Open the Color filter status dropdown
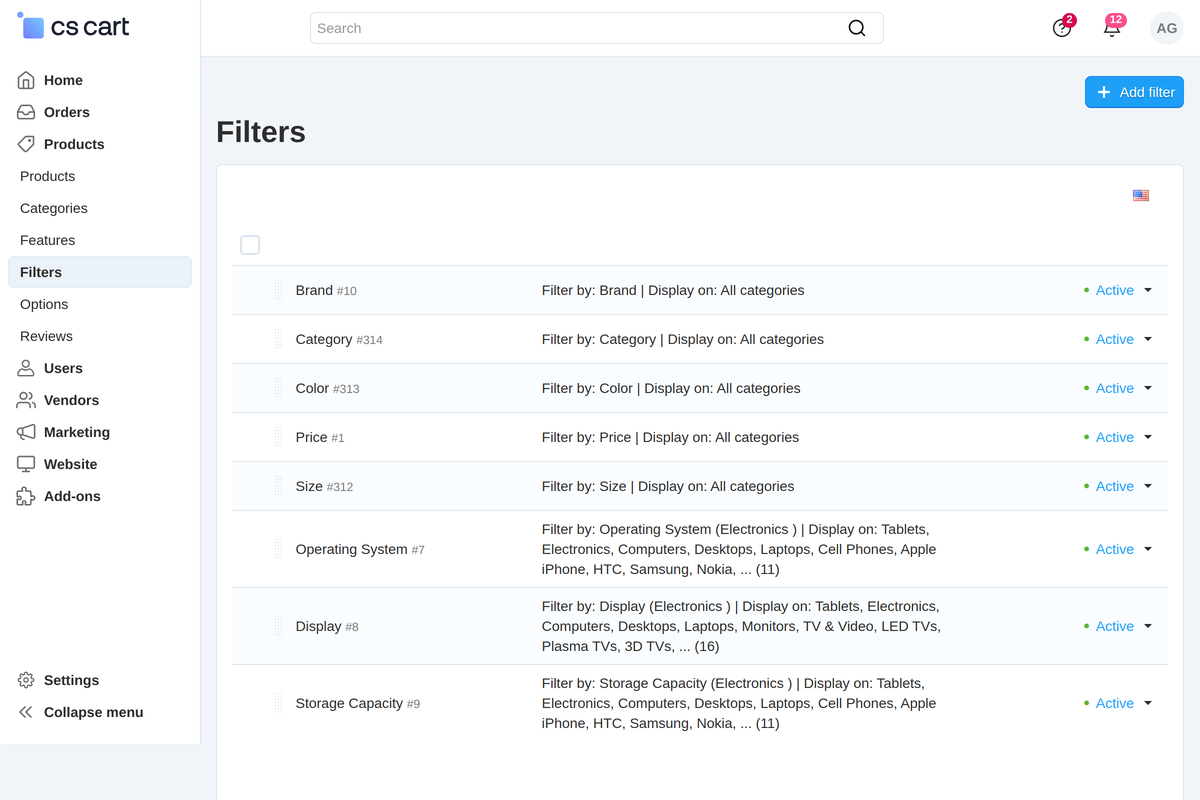Viewport: 1200px width, 800px height. pos(1118,388)
